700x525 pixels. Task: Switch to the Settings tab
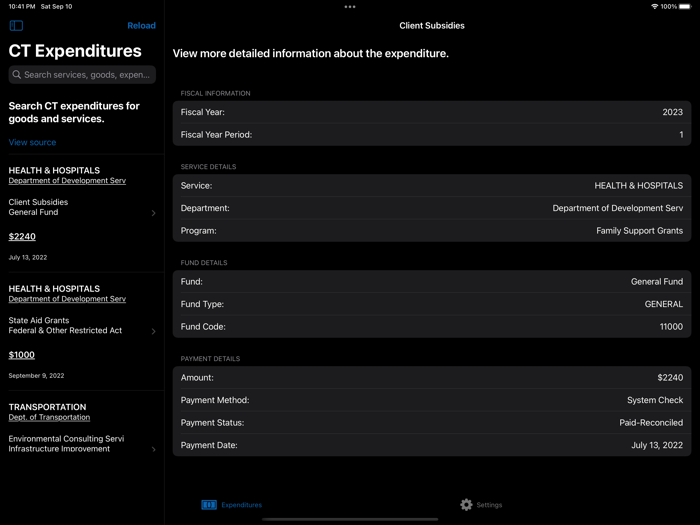[481, 505]
